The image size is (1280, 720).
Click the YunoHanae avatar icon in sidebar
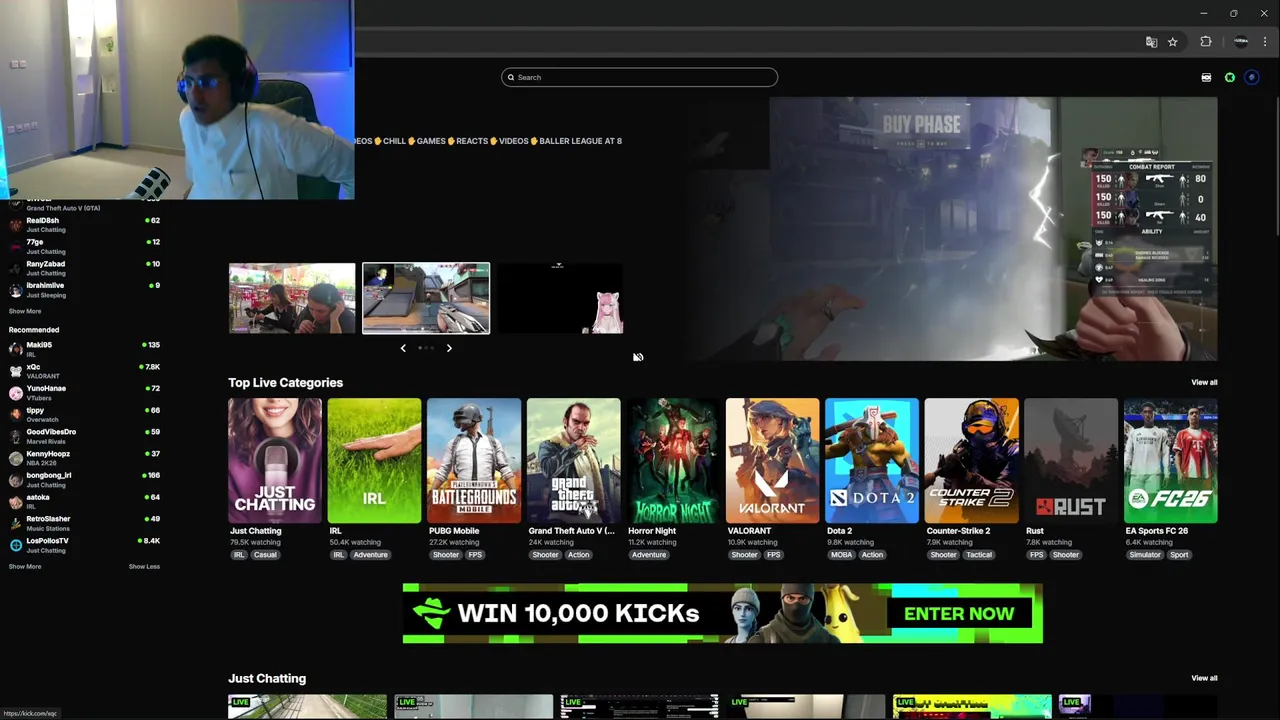click(x=15, y=393)
